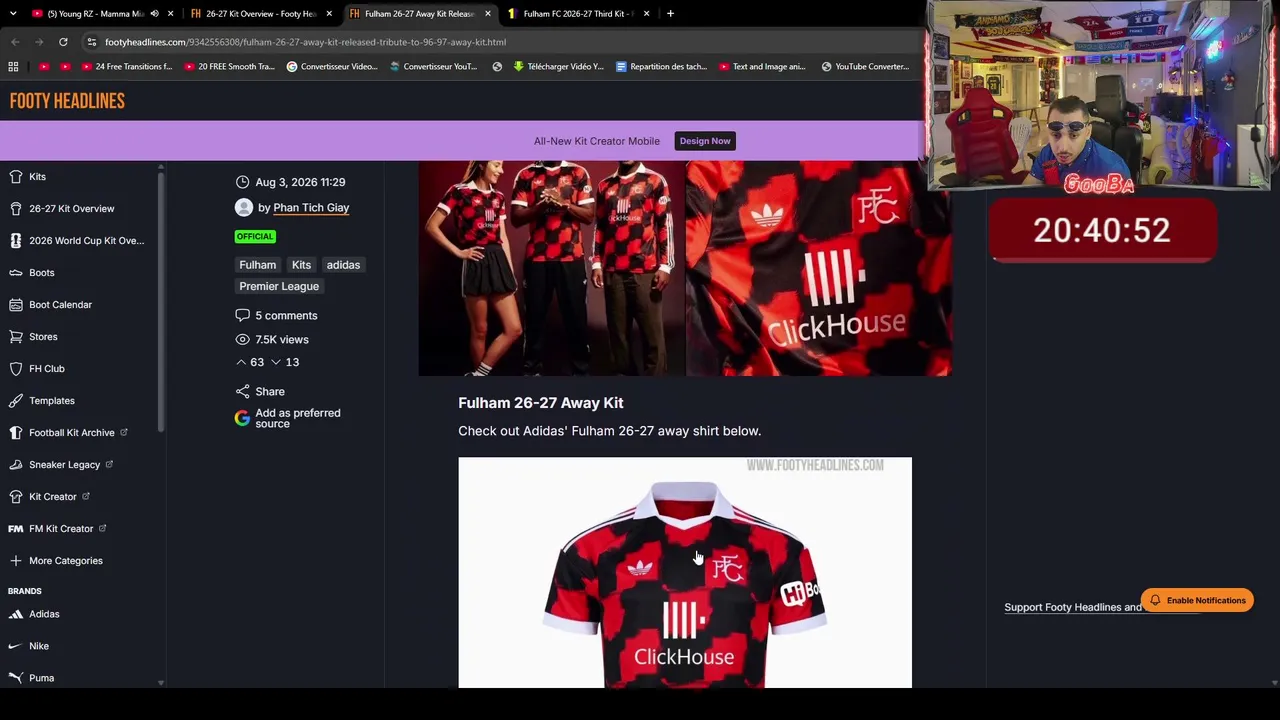The width and height of the screenshot is (1280, 720).
Task: Open the Convertisseur Video bookmark
Action: 332,67
